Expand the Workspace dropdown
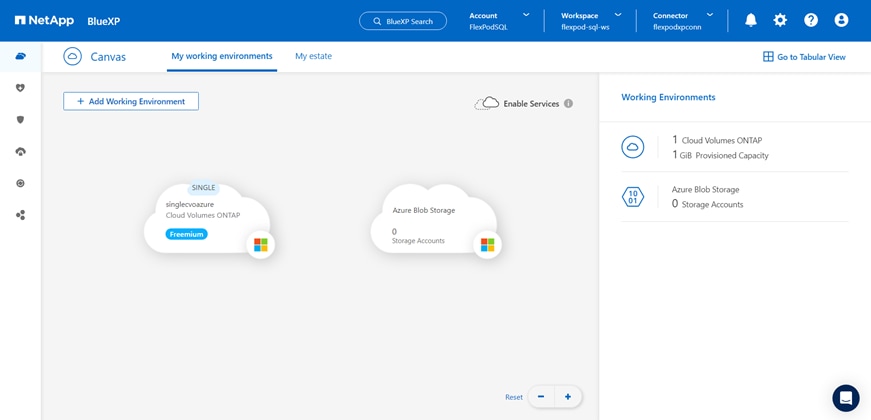Image resolution: width=871 pixels, height=420 pixels. [618, 15]
